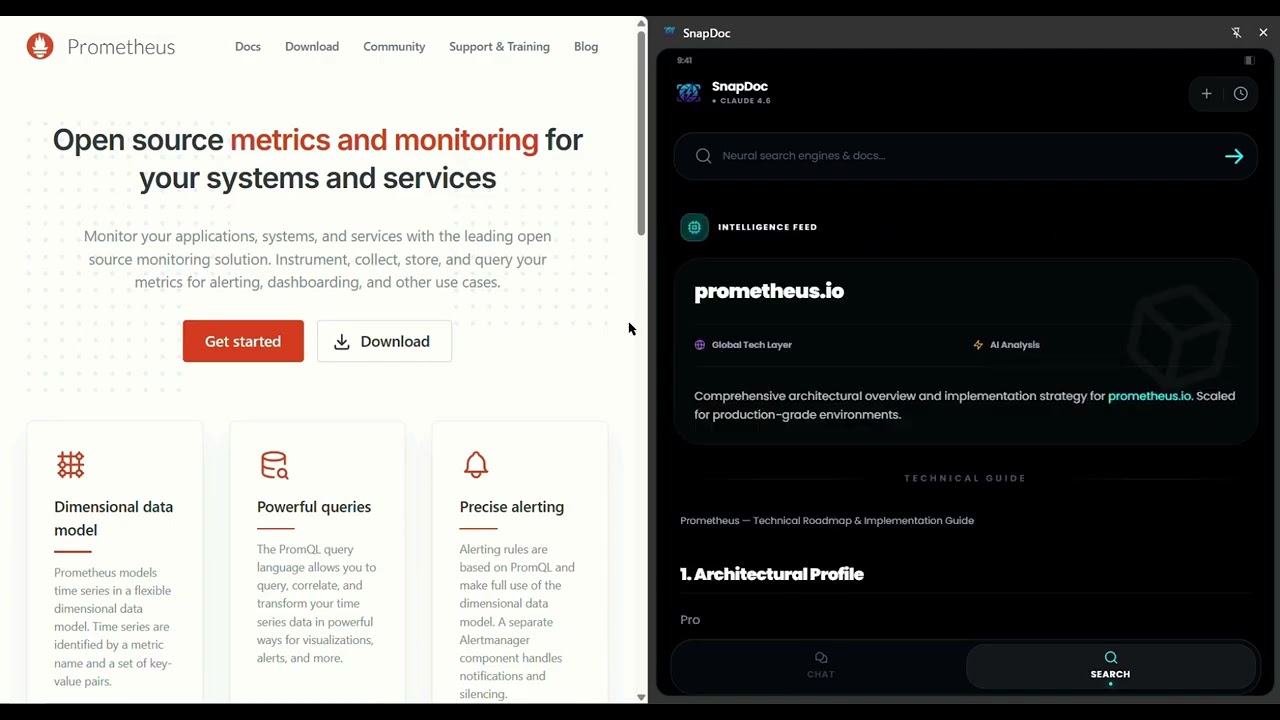Click the '1. Architectural Profile' heading

772,574
